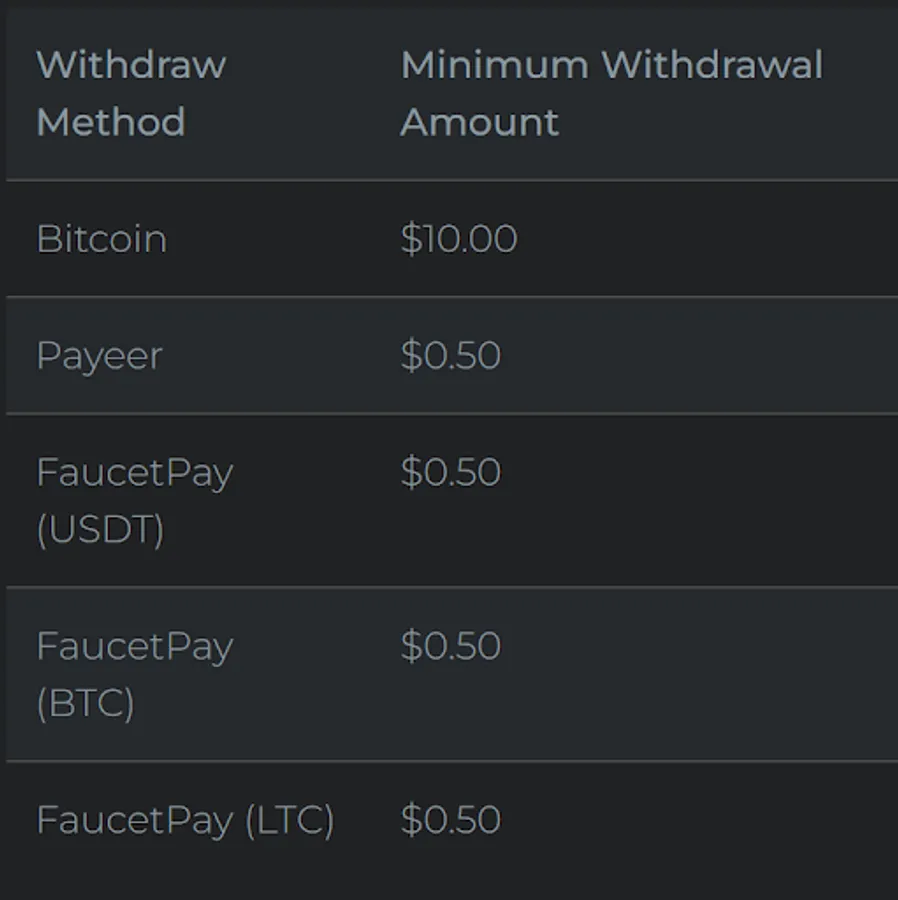Click the word Method in header
The height and width of the screenshot is (900, 898).
[x=110, y=122]
